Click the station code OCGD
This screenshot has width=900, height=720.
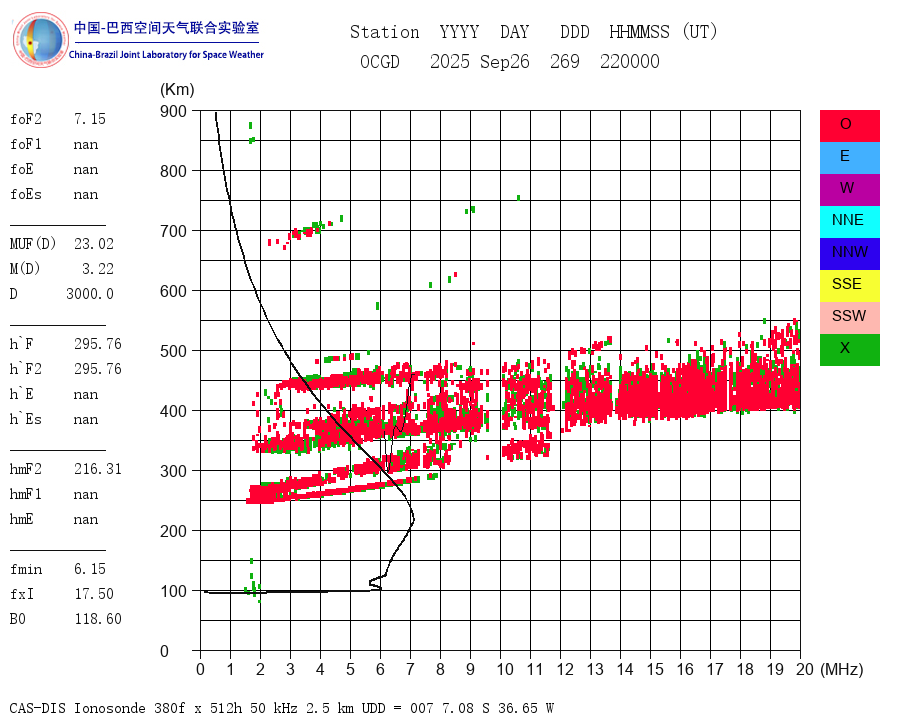click(x=379, y=61)
